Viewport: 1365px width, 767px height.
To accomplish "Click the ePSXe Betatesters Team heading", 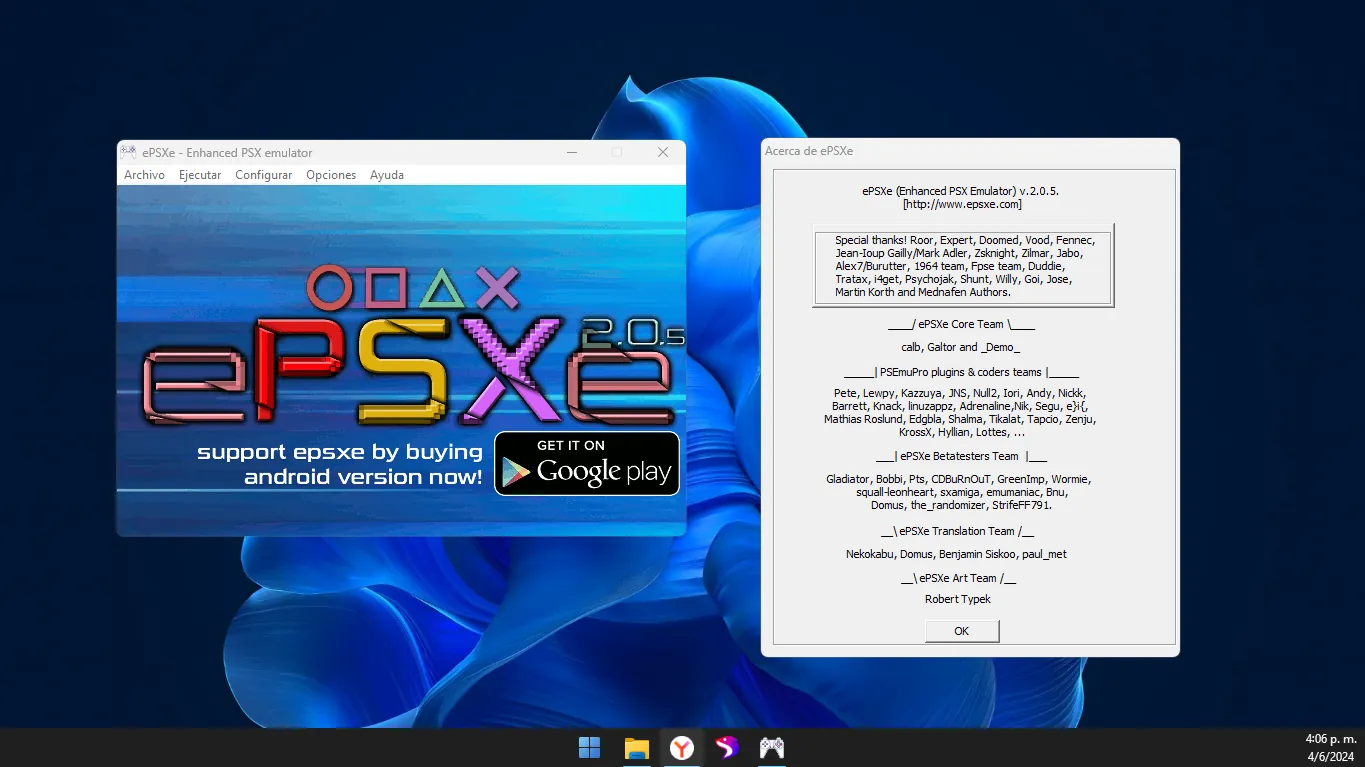I will pyautogui.click(x=961, y=456).
